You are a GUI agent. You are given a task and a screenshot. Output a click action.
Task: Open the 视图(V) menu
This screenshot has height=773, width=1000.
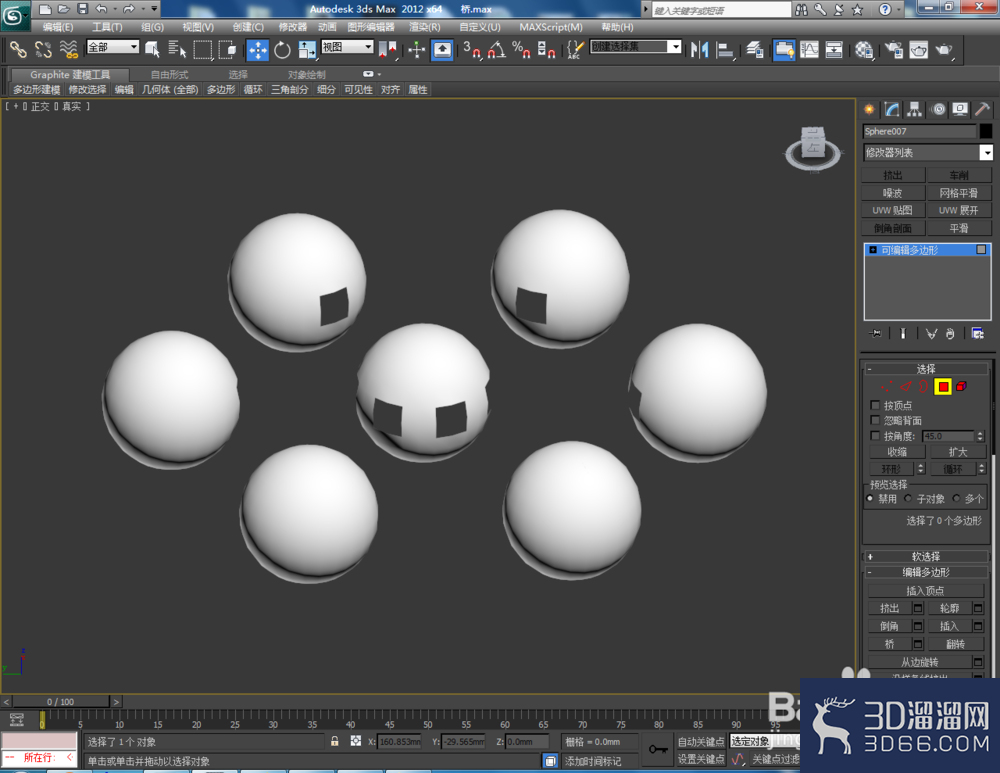(198, 27)
